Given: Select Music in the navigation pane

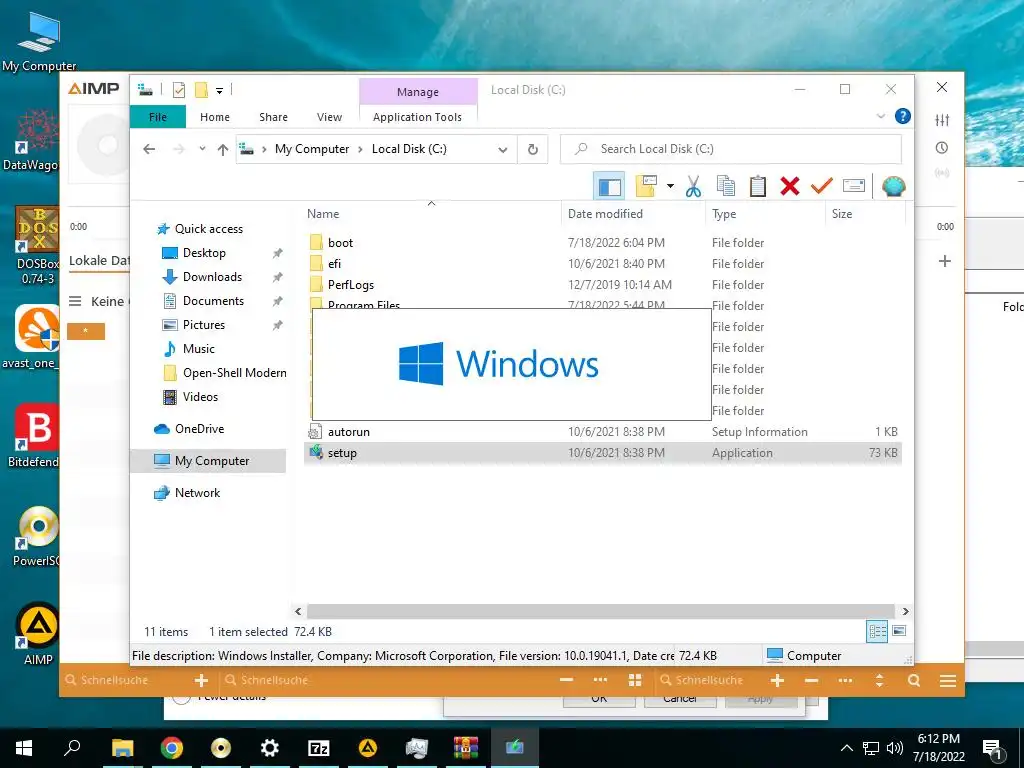Looking at the screenshot, I should [x=199, y=349].
